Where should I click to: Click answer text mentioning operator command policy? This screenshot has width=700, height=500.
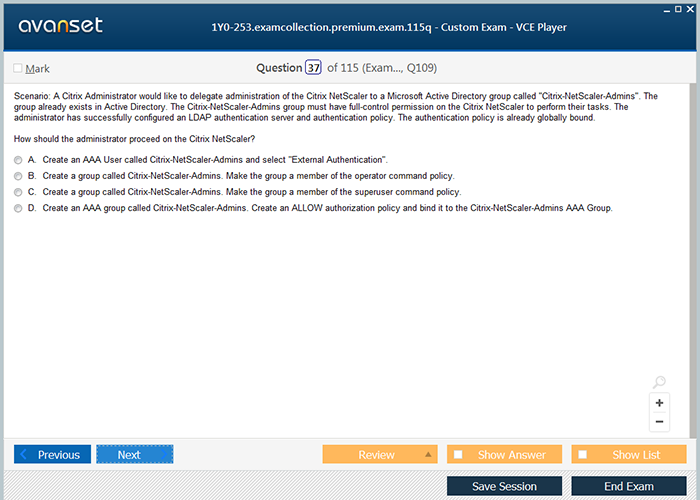(248, 176)
